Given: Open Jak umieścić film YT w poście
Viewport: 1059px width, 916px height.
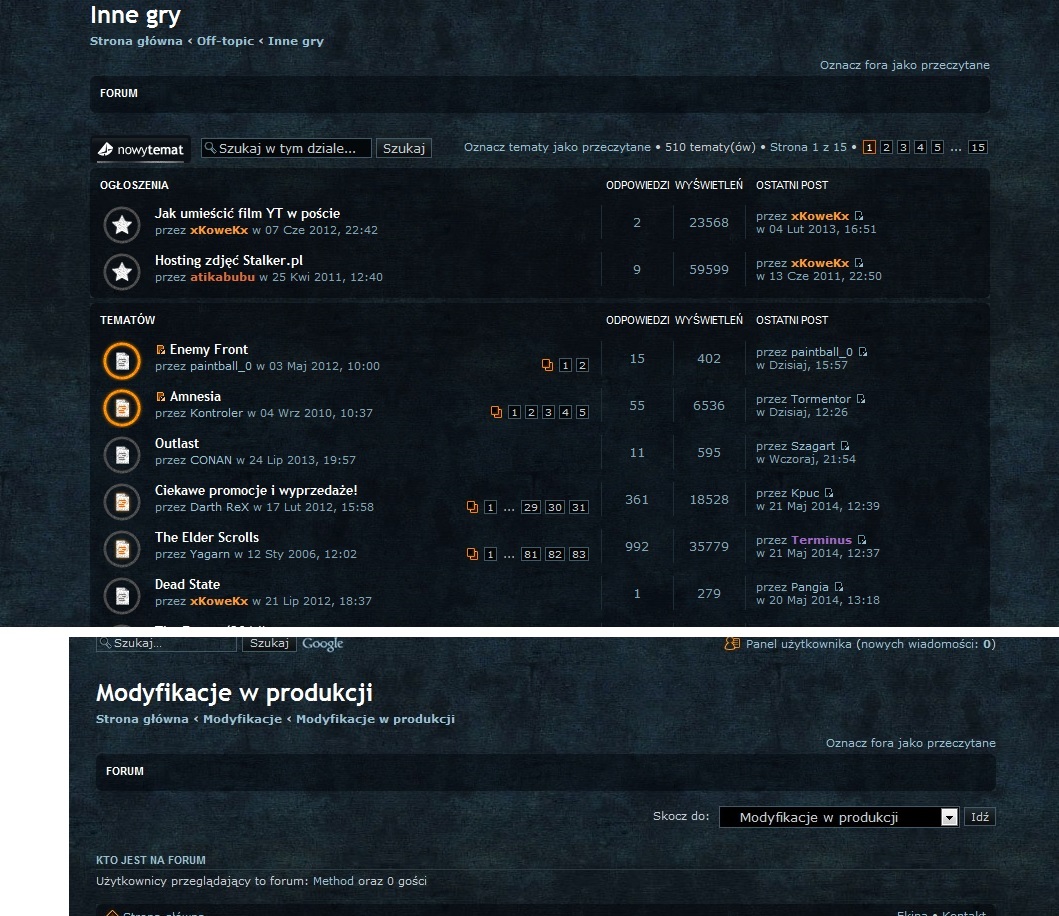Looking at the screenshot, I should (247, 213).
